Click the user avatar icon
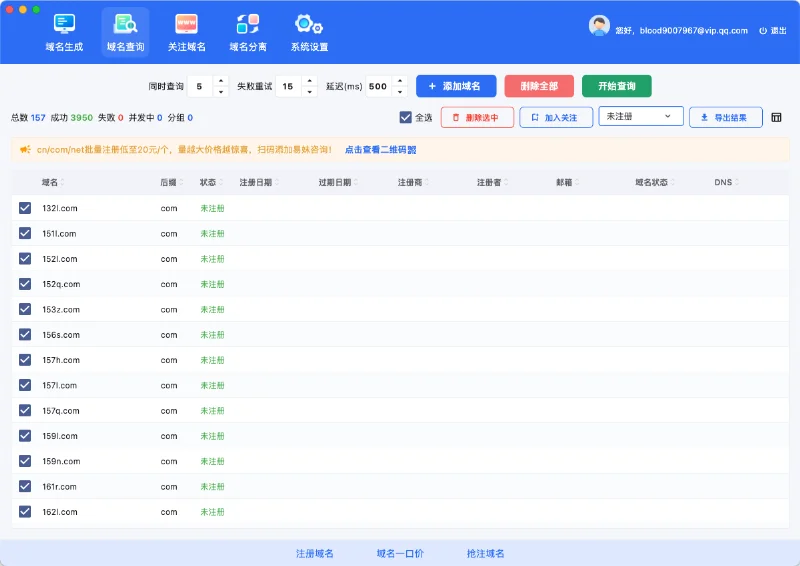 tap(599, 26)
